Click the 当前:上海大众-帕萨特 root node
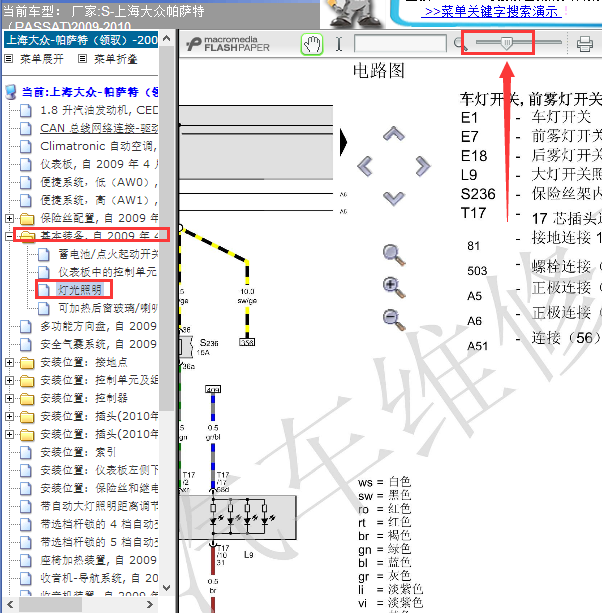The image size is (602, 613). (90, 92)
